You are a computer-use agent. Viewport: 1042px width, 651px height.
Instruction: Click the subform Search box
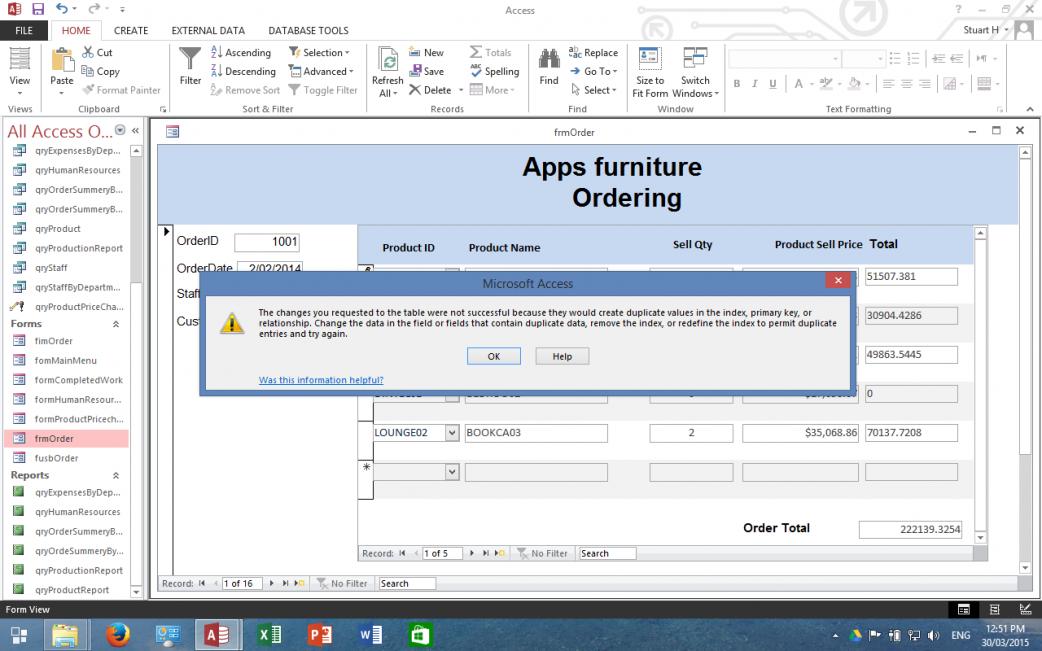coord(607,553)
